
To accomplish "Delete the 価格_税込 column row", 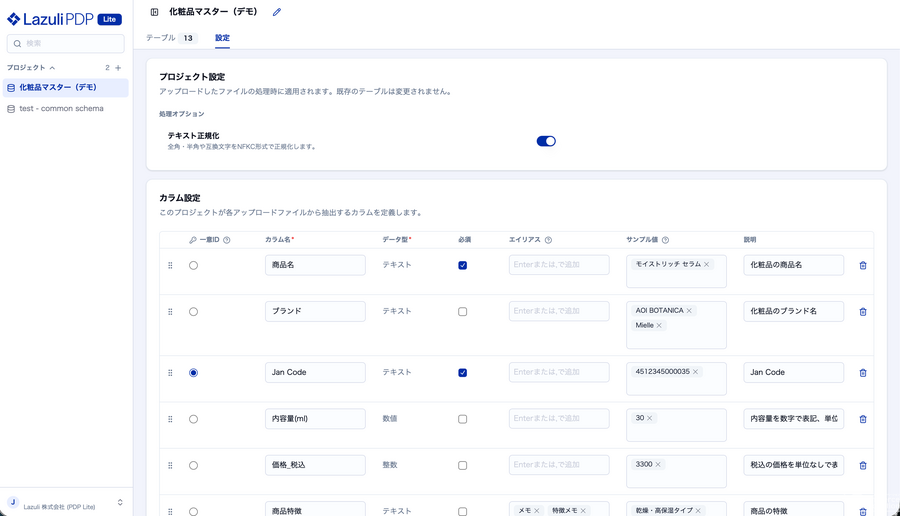I will (863, 465).
